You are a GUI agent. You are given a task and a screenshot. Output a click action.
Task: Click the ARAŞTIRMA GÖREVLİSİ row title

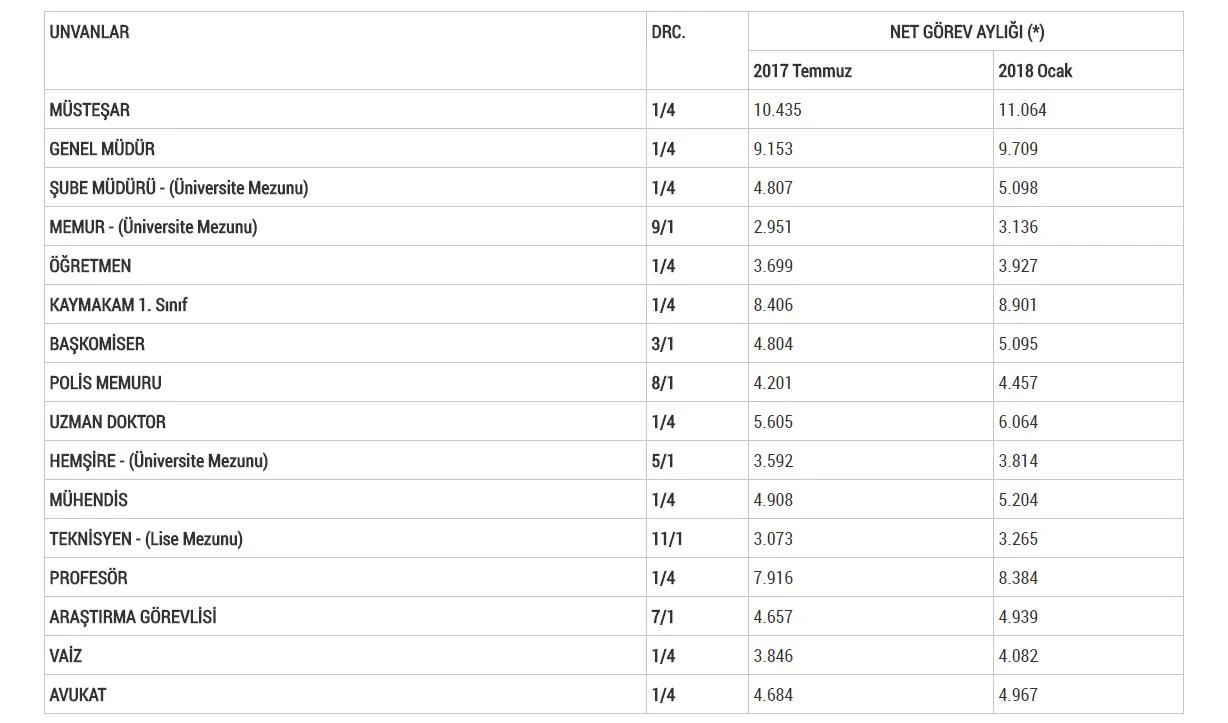tap(132, 617)
